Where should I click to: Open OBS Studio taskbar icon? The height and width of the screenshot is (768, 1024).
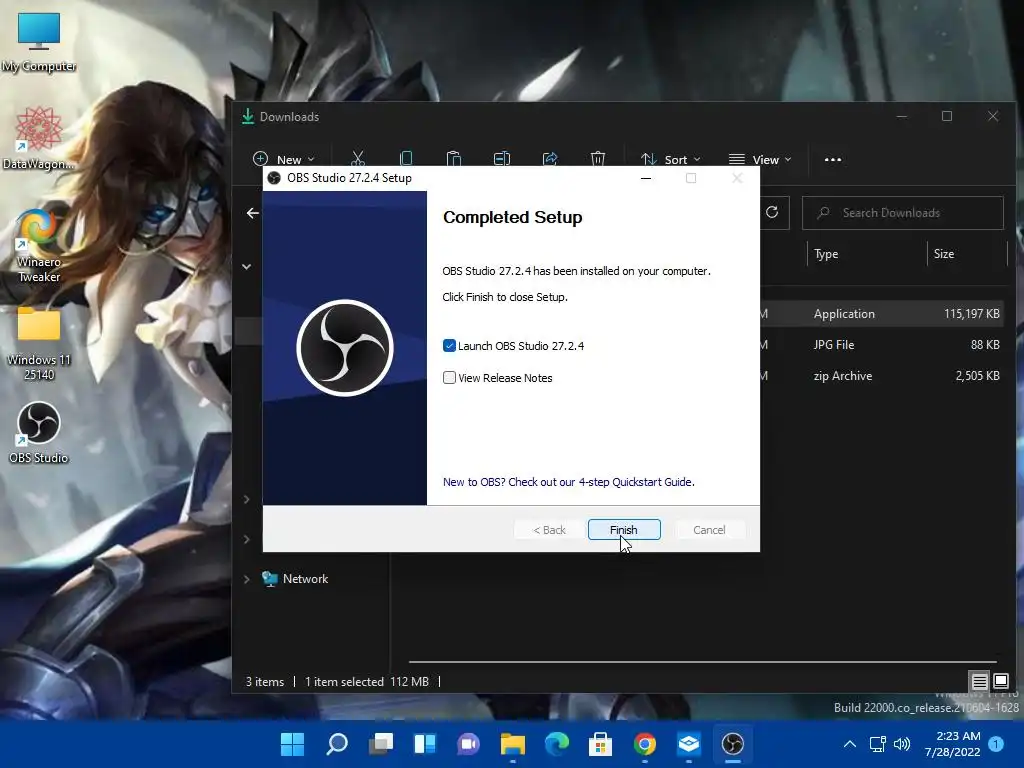[732, 744]
